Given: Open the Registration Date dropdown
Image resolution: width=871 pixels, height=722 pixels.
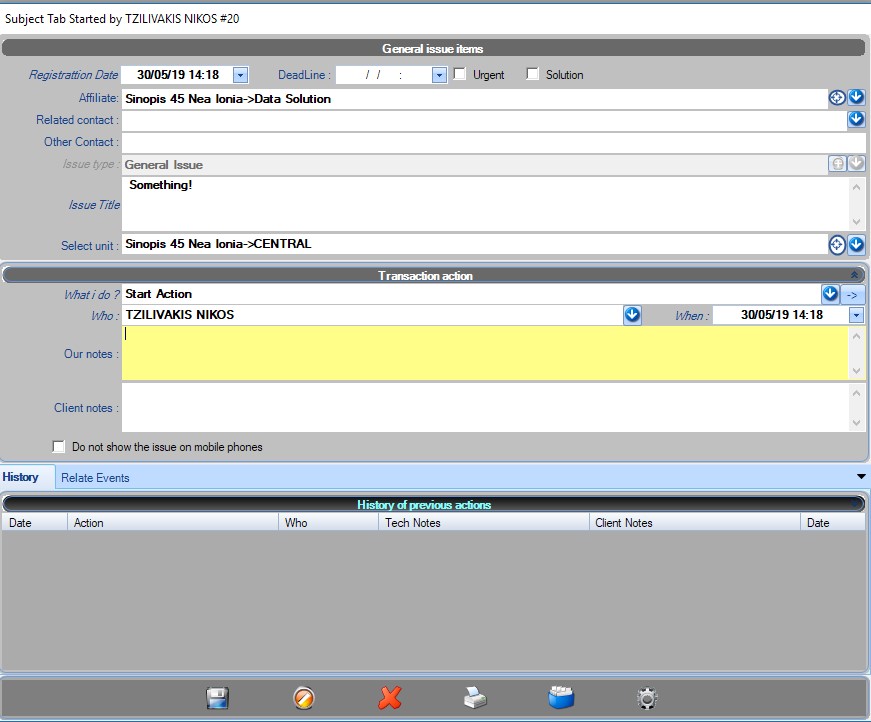Looking at the screenshot, I should tap(240, 74).
